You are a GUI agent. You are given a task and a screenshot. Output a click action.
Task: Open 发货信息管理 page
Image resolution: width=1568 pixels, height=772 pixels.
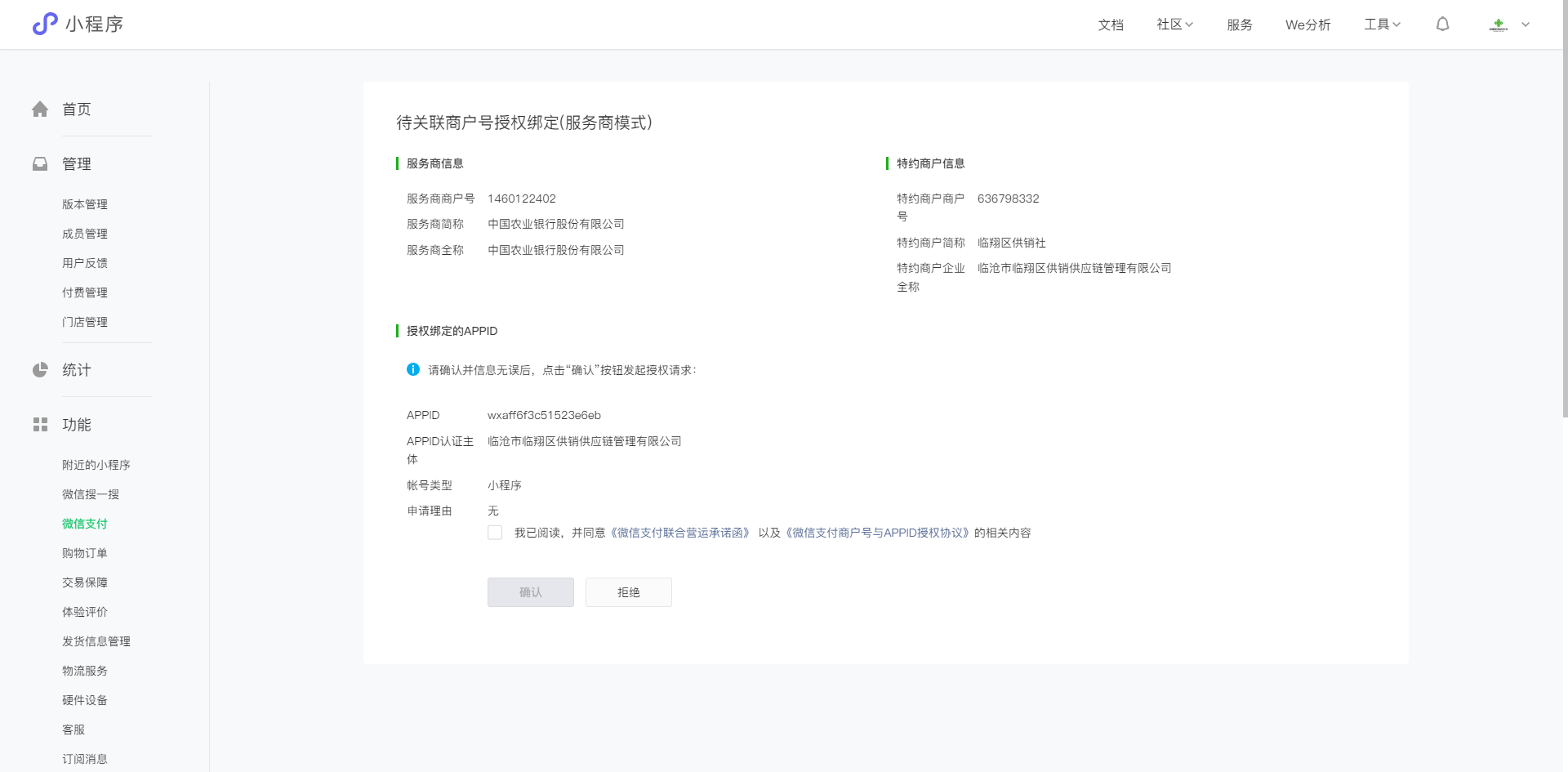coord(96,641)
